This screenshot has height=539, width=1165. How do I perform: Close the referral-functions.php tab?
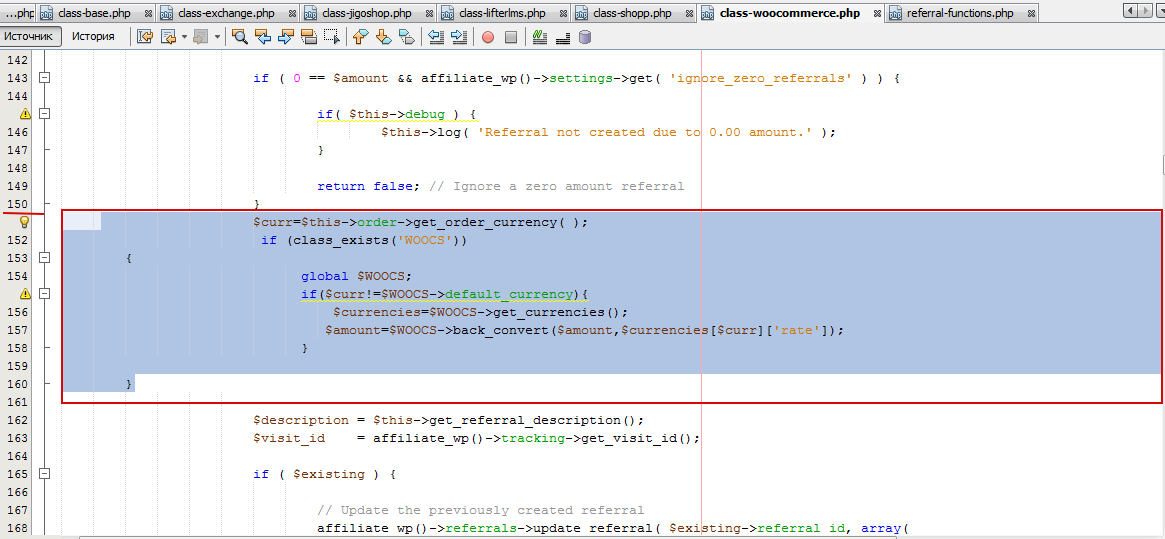coord(1029,13)
